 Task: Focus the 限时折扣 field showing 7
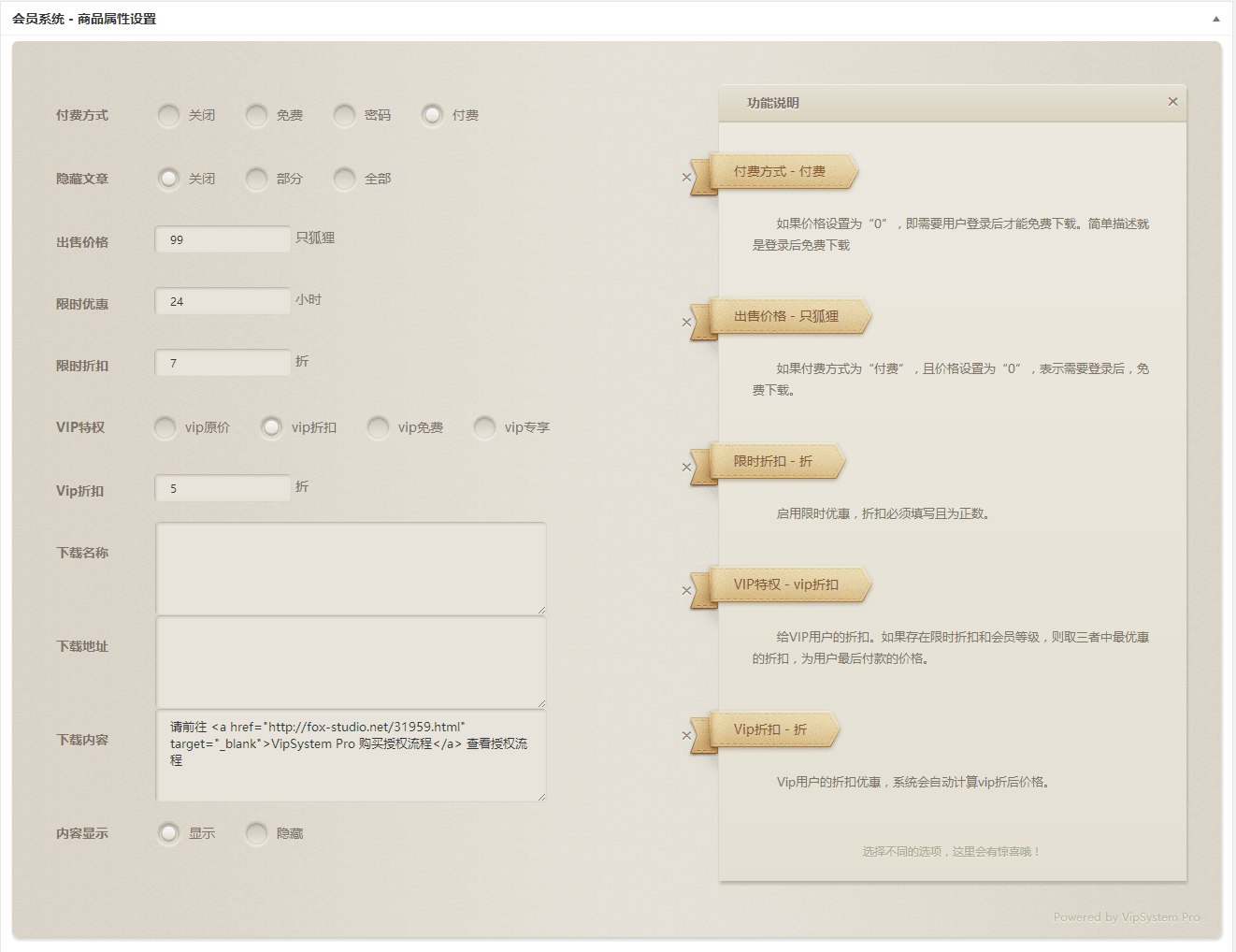tap(223, 363)
